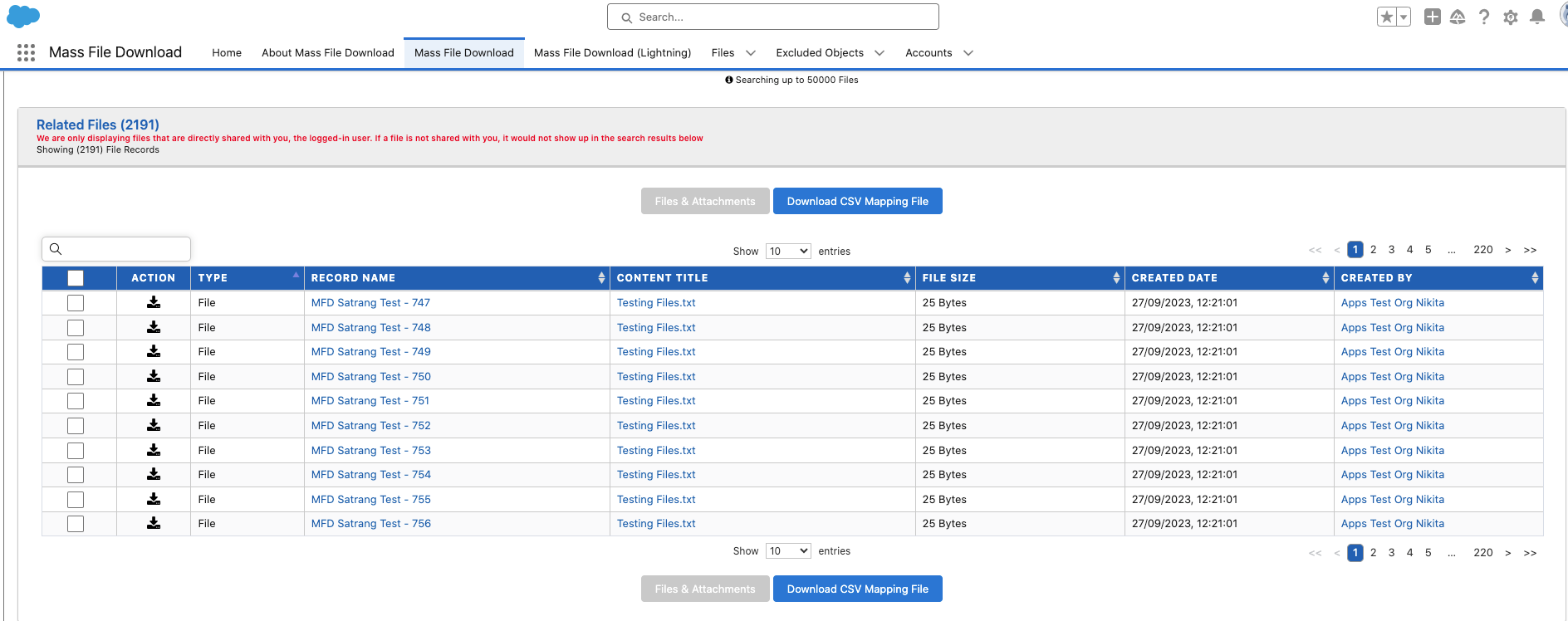Open Testing Files.txt link in 756 row
1568x621 pixels.
pos(656,523)
